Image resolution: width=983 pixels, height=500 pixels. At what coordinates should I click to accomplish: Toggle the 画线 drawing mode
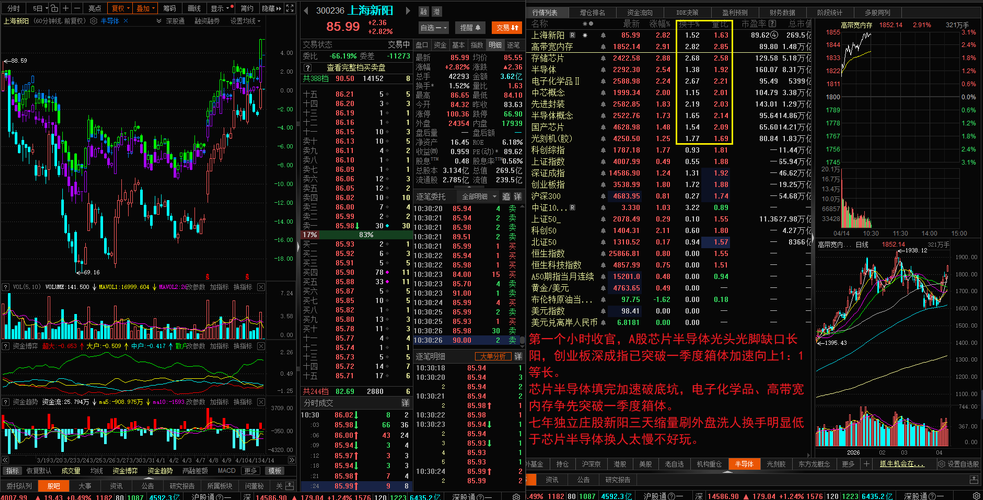194,8
